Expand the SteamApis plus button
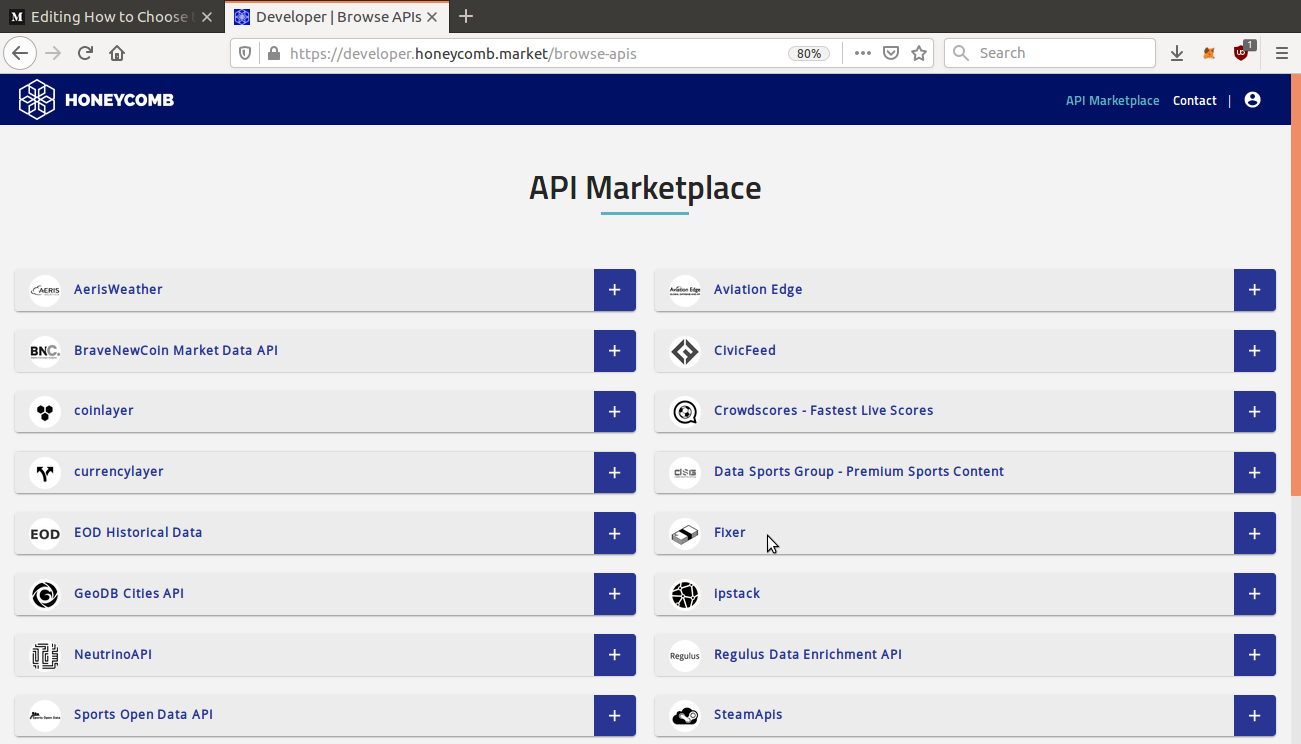 [x=1255, y=715]
